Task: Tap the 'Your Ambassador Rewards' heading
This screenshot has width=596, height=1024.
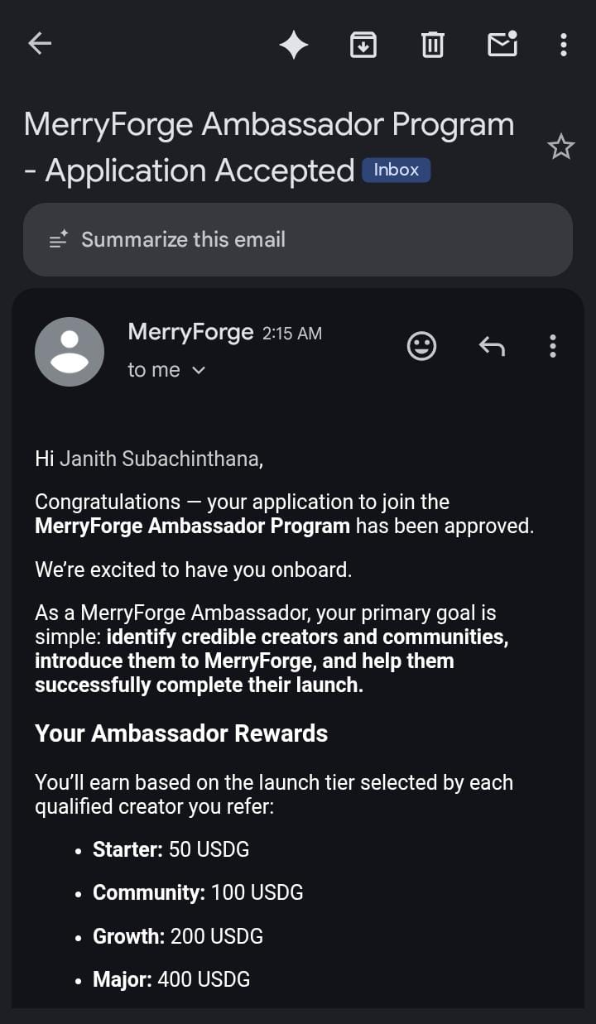Action: (x=181, y=733)
